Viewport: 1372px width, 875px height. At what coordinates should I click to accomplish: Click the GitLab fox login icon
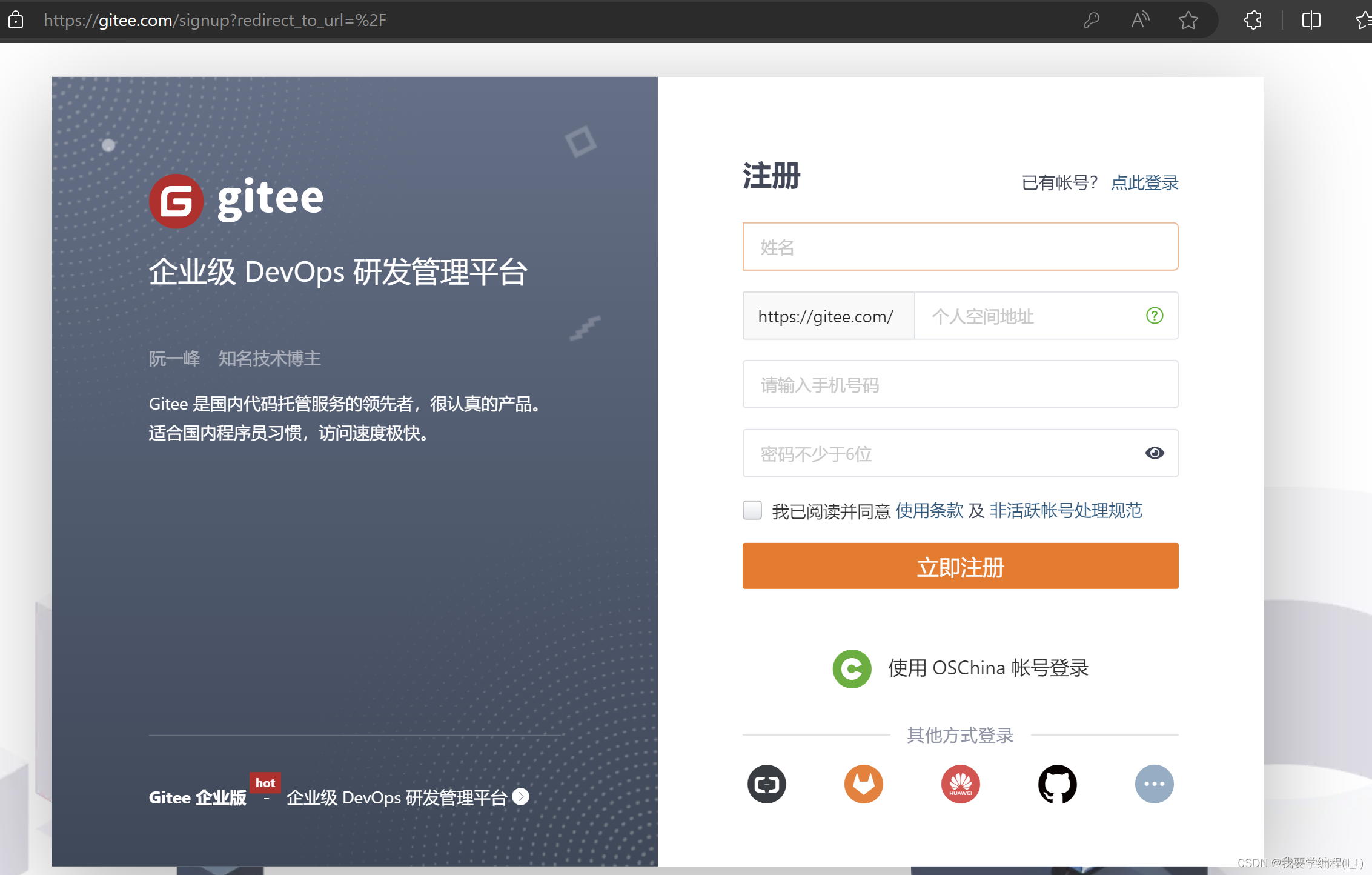coord(863,784)
